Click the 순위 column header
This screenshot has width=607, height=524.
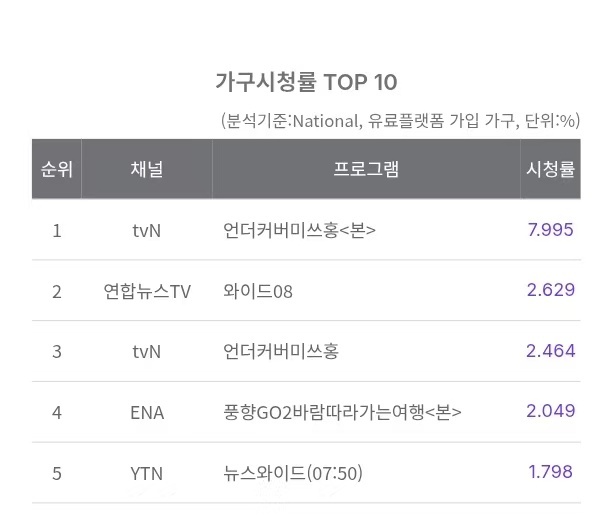point(57,169)
